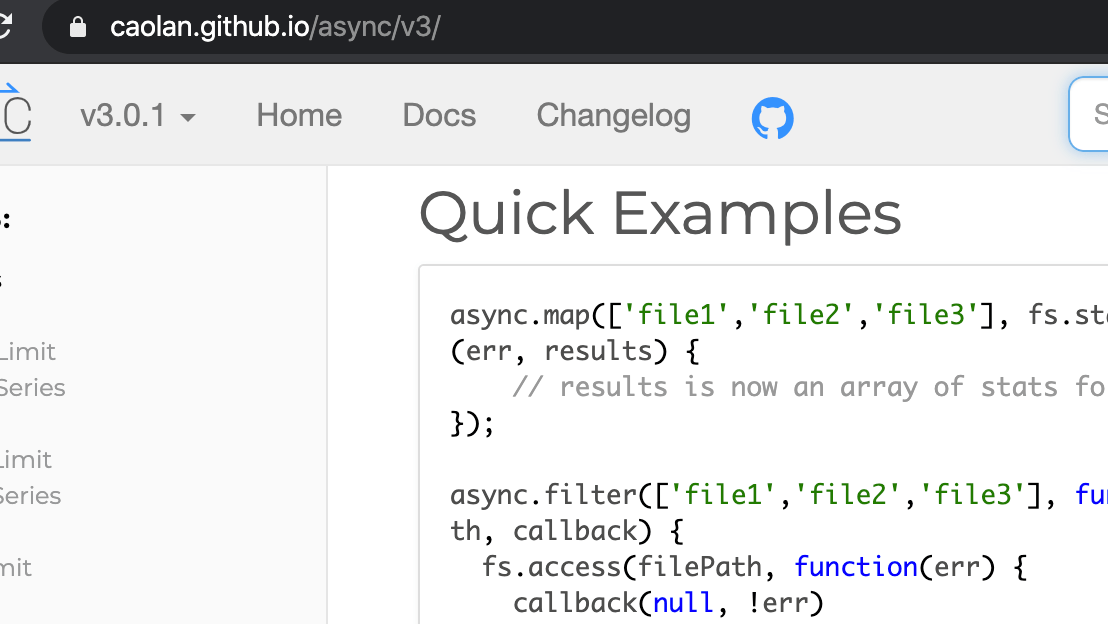Click the 'results is now an array' comment
Image resolution: width=1108 pixels, height=624 pixels.
click(x=810, y=387)
